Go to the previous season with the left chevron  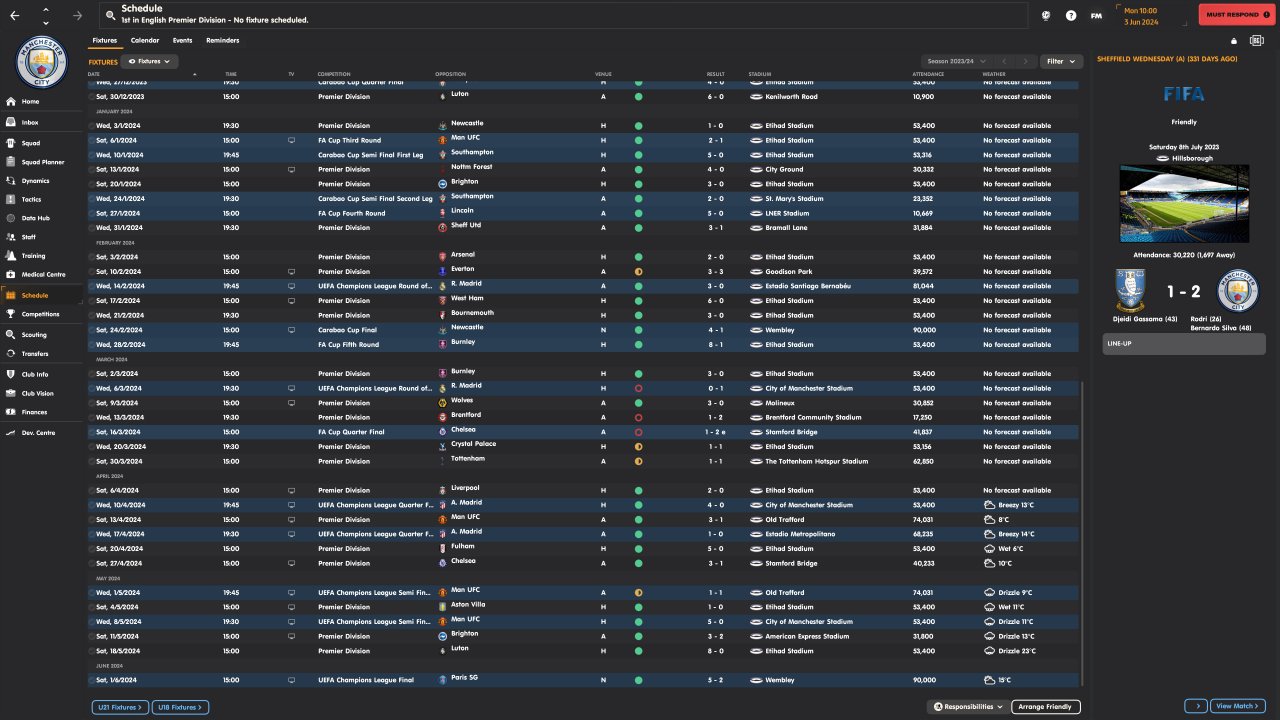click(1005, 61)
